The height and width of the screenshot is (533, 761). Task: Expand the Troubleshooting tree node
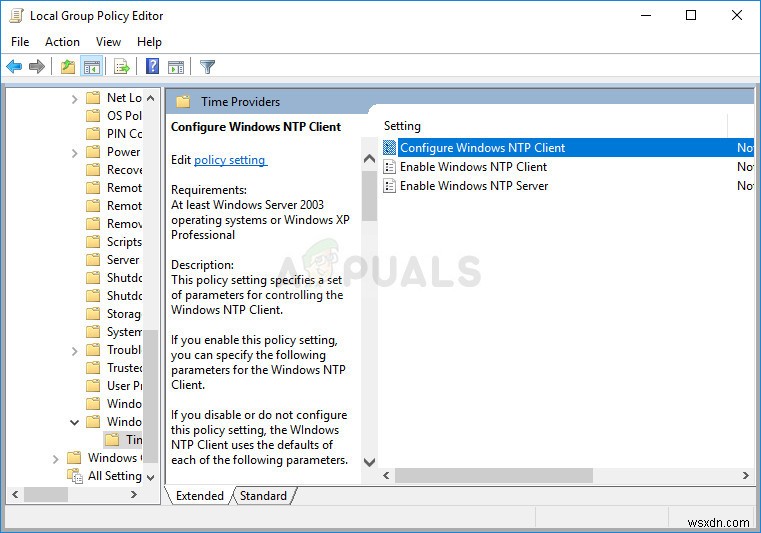74,351
